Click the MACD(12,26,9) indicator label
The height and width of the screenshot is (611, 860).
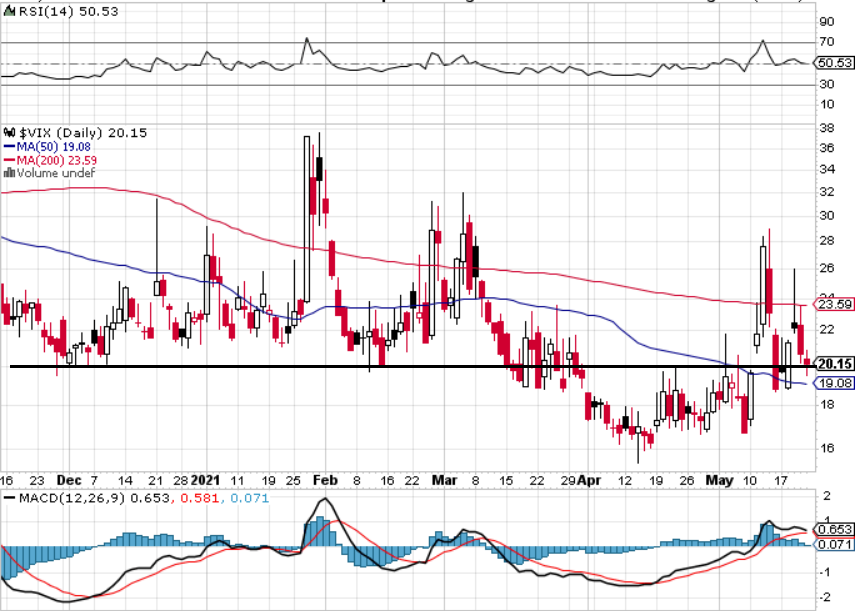tap(72, 498)
